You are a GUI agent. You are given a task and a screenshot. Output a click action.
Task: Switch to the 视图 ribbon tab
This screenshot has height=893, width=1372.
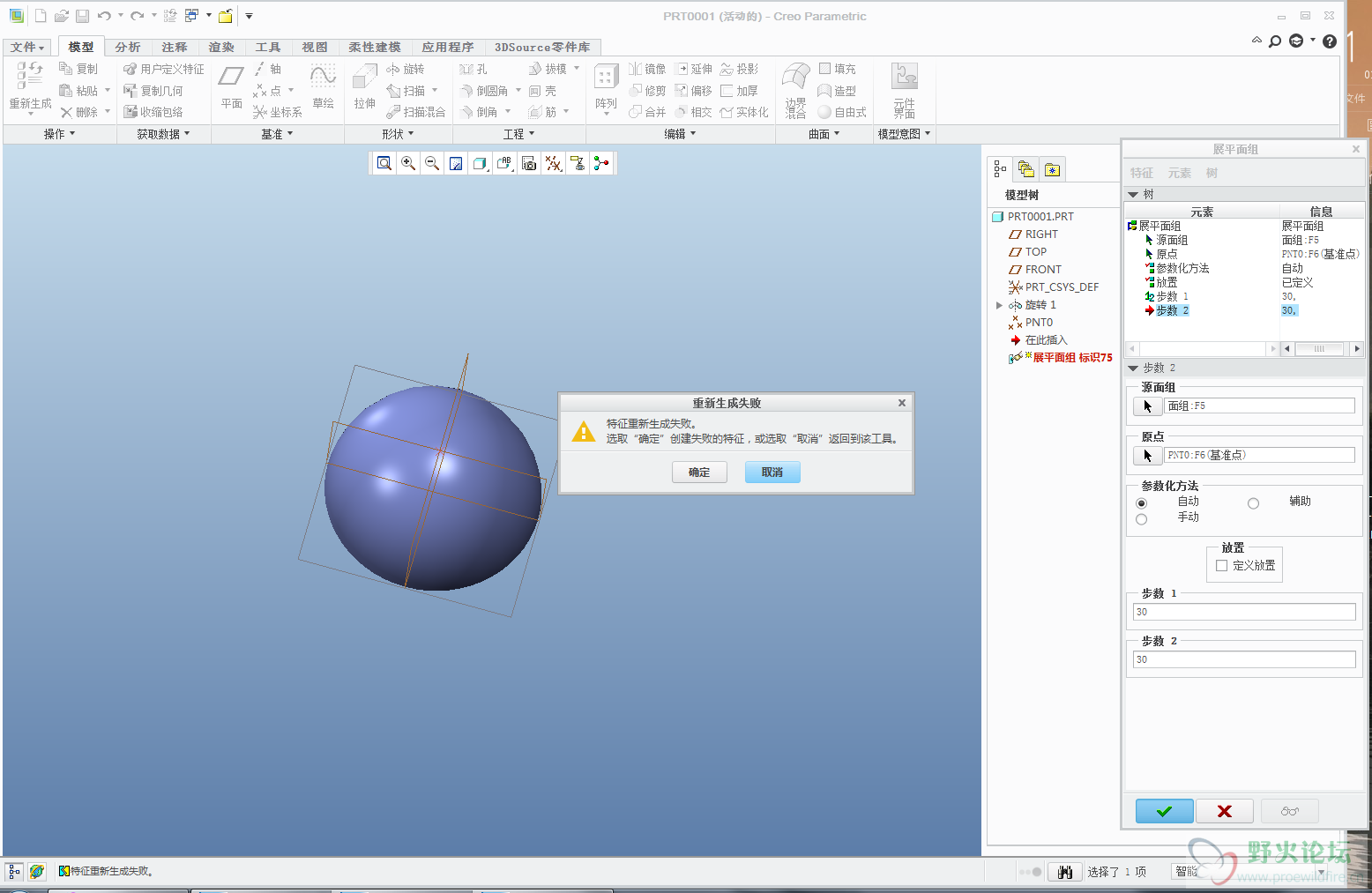(x=315, y=48)
